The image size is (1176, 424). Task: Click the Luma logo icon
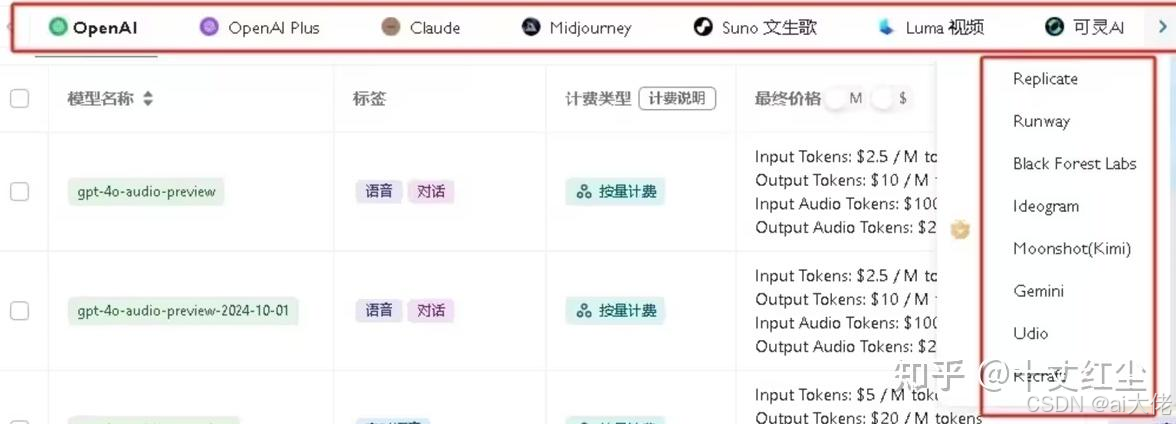pos(887,28)
